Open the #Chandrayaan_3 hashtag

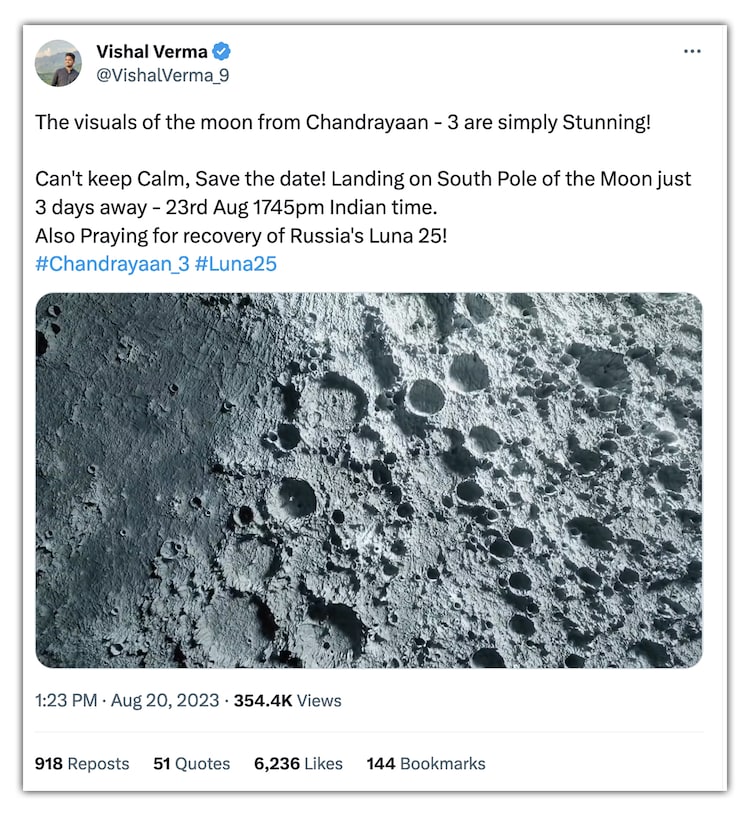112,264
